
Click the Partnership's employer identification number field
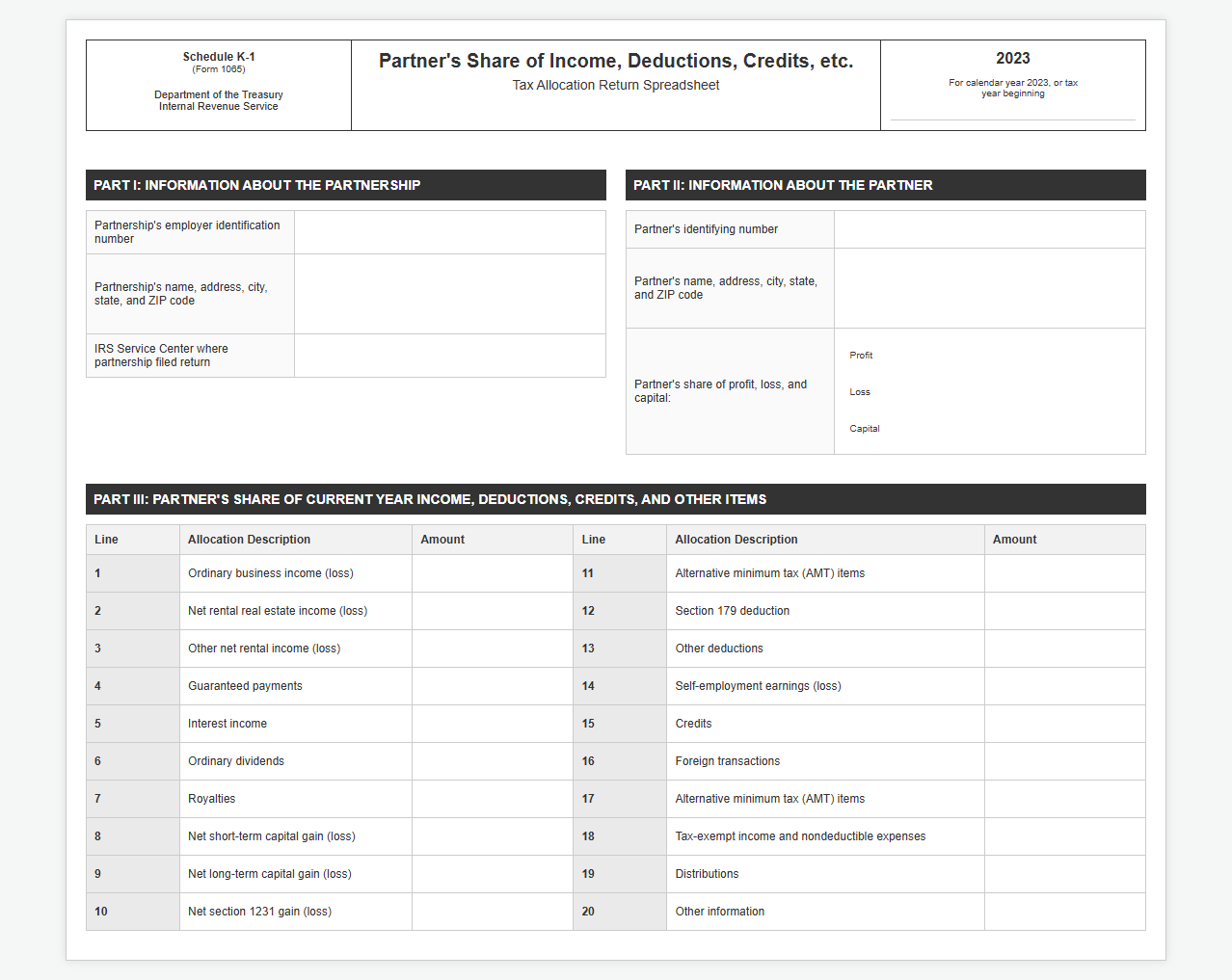point(450,232)
